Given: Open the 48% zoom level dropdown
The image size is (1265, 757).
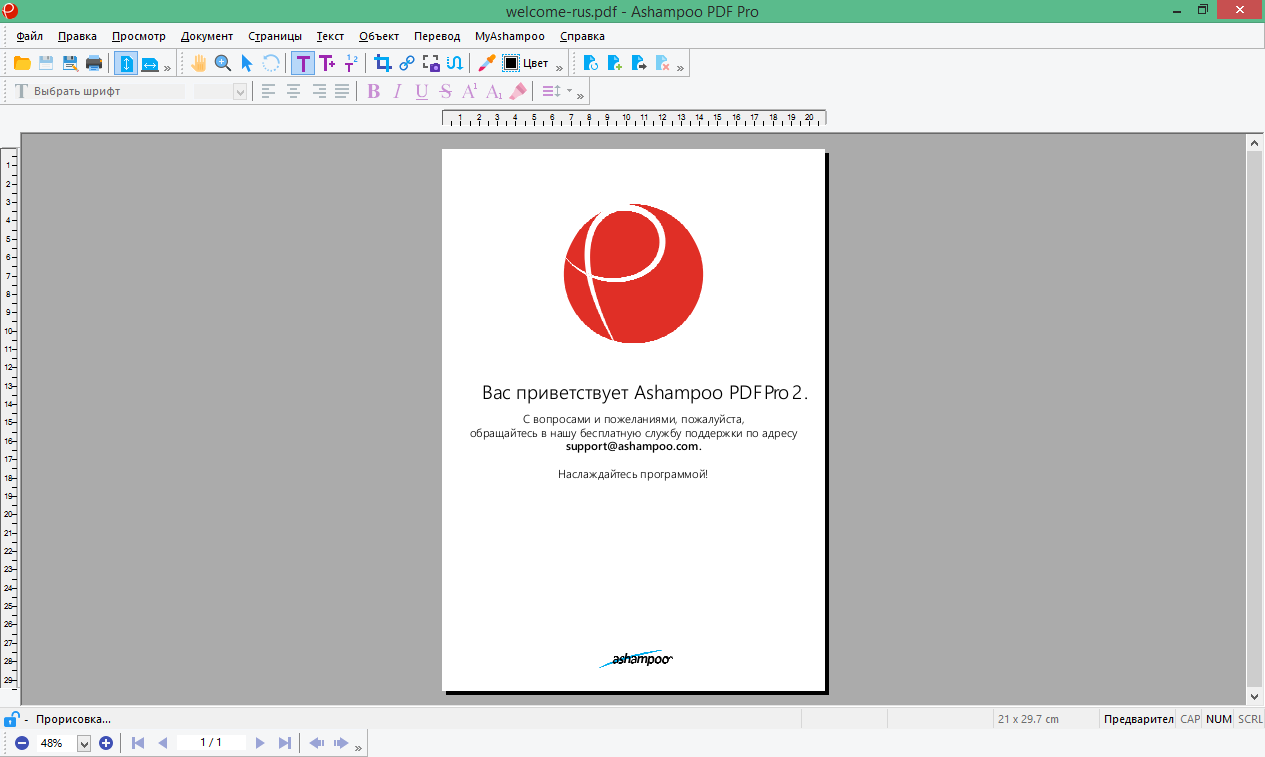Looking at the screenshot, I should 83,743.
